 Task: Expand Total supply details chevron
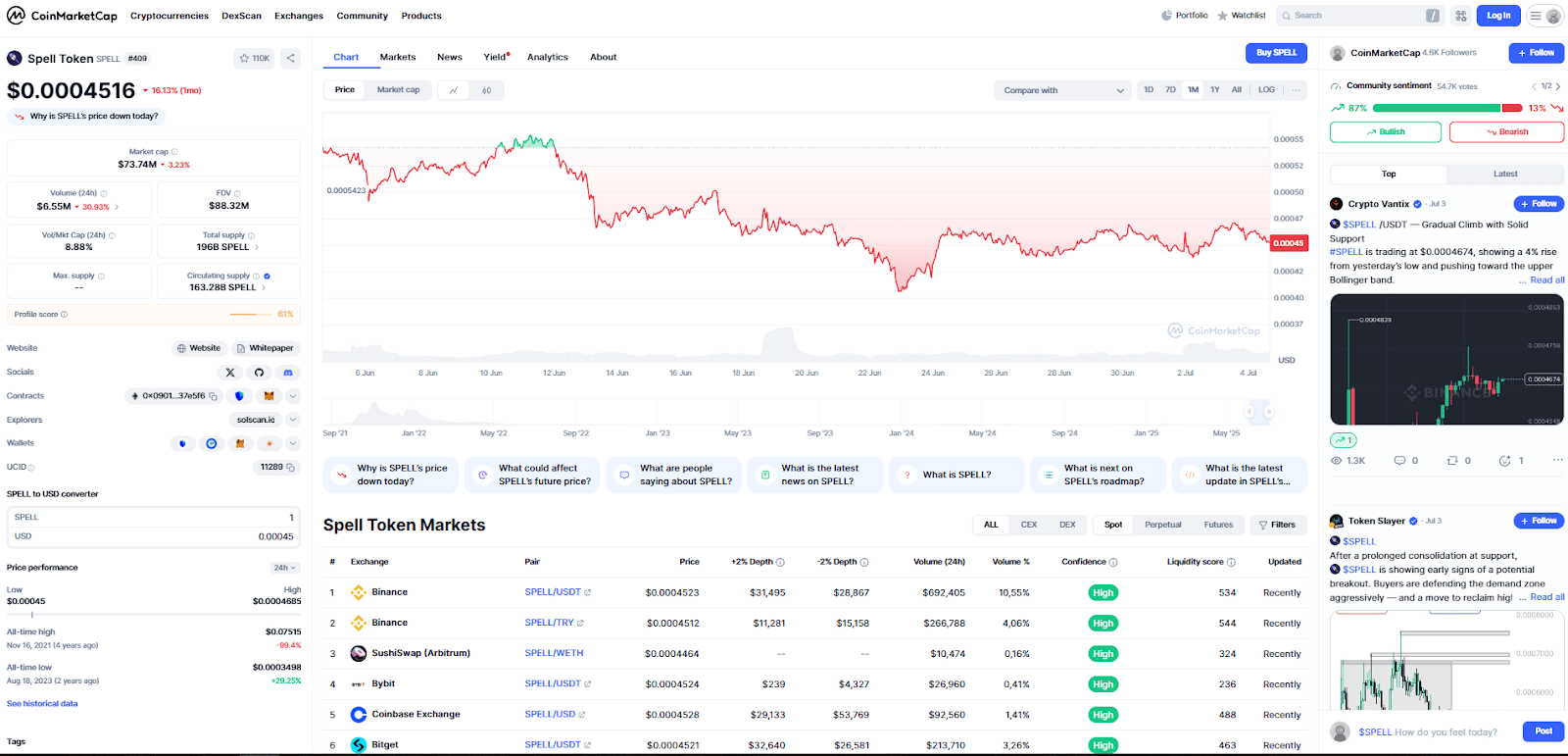[257, 247]
